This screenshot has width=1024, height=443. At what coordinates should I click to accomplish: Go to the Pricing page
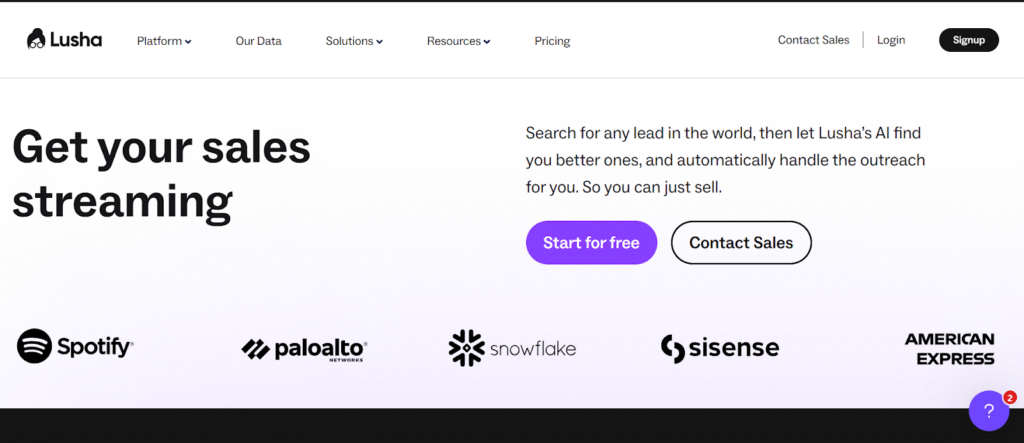coord(552,41)
